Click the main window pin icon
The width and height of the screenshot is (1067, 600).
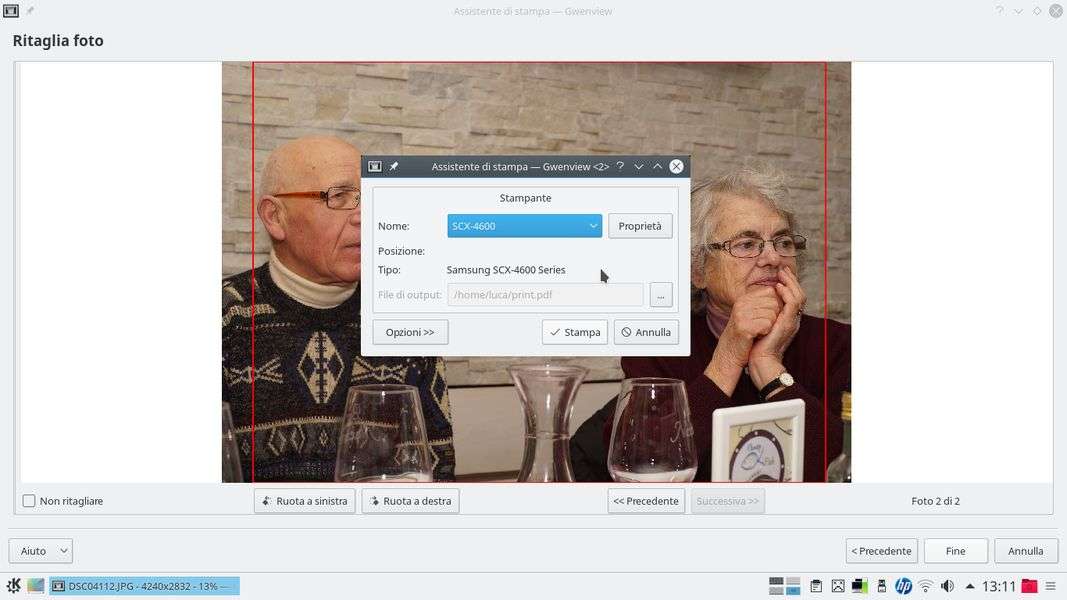click(30, 11)
